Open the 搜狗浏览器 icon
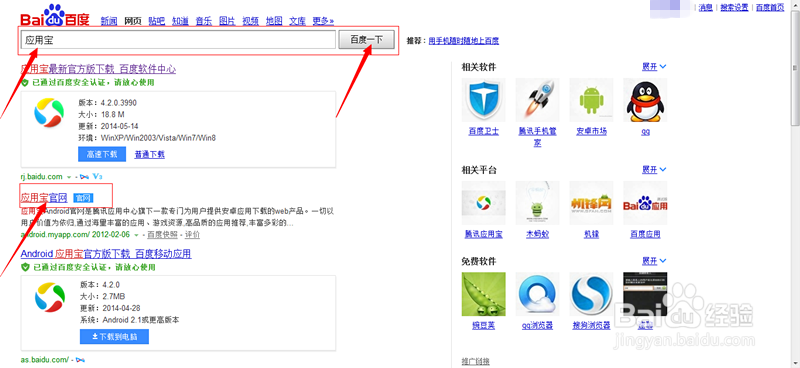This screenshot has height=368, width=800. click(x=591, y=295)
